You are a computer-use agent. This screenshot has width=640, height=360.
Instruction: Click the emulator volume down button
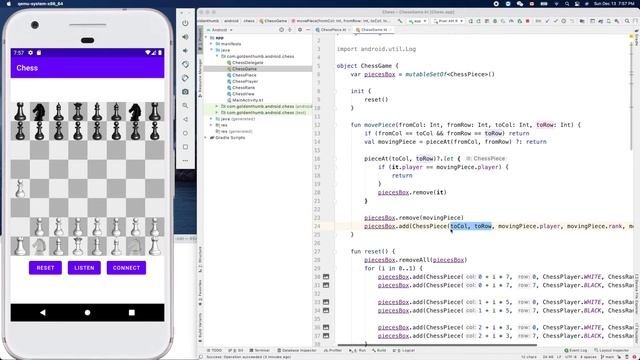click(185, 51)
